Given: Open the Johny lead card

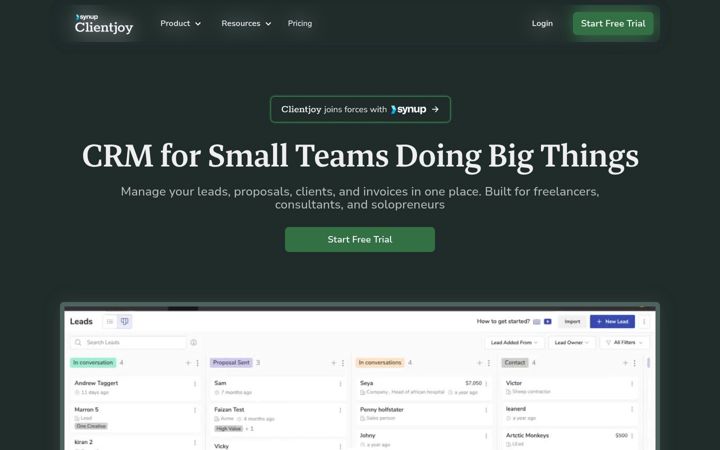Looking at the screenshot, I should pyautogui.click(x=423, y=439).
